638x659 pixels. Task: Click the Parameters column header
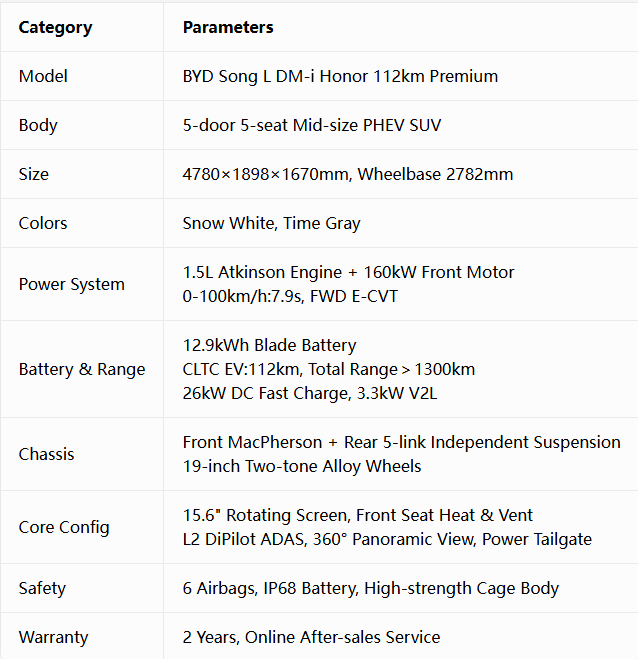point(228,27)
